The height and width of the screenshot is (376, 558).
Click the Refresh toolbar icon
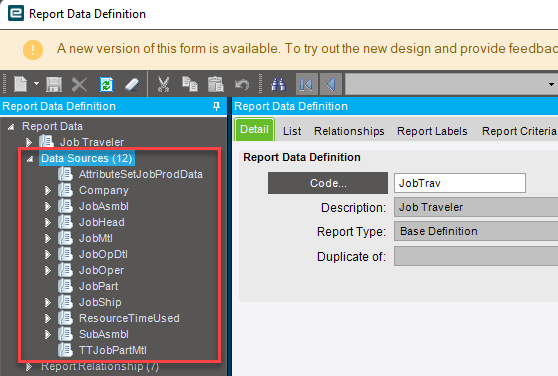tap(106, 85)
